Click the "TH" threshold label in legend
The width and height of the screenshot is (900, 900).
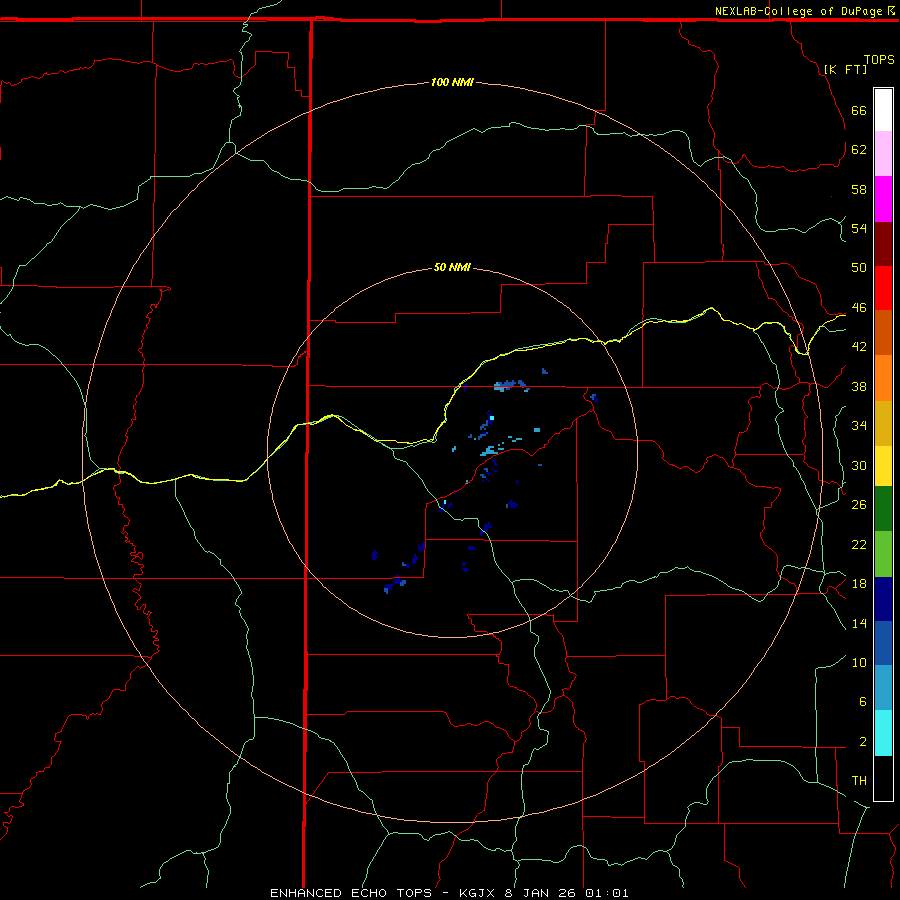pos(859,780)
